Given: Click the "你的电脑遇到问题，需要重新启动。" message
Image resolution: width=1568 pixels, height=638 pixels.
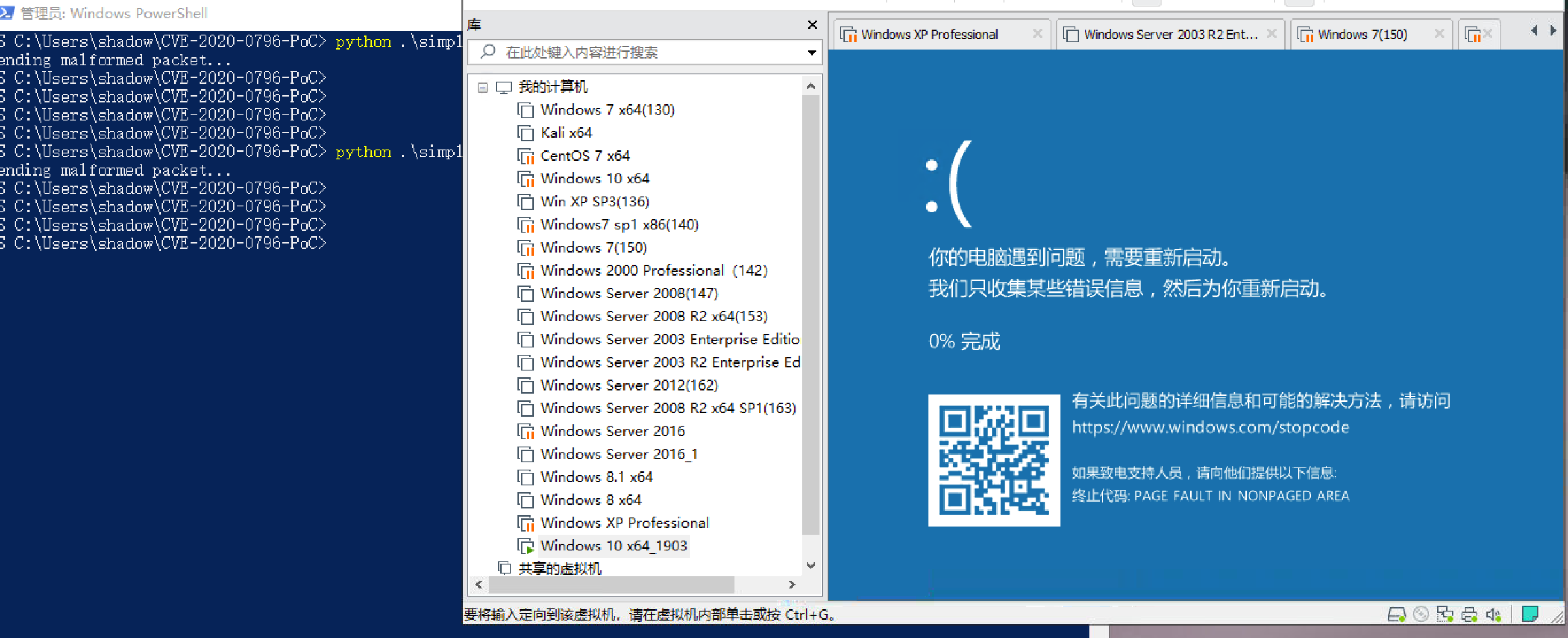Looking at the screenshot, I should [x=1081, y=258].
